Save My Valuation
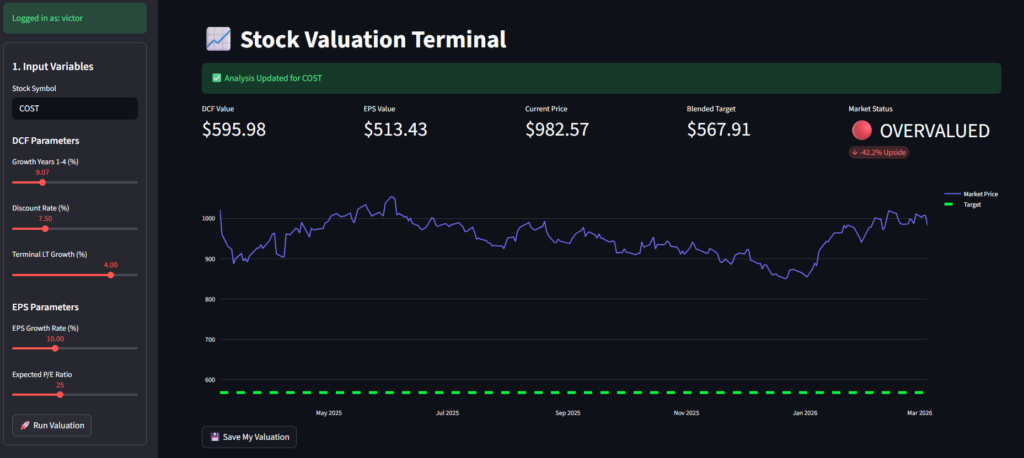The width and height of the screenshot is (1024, 458). tap(249, 437)
